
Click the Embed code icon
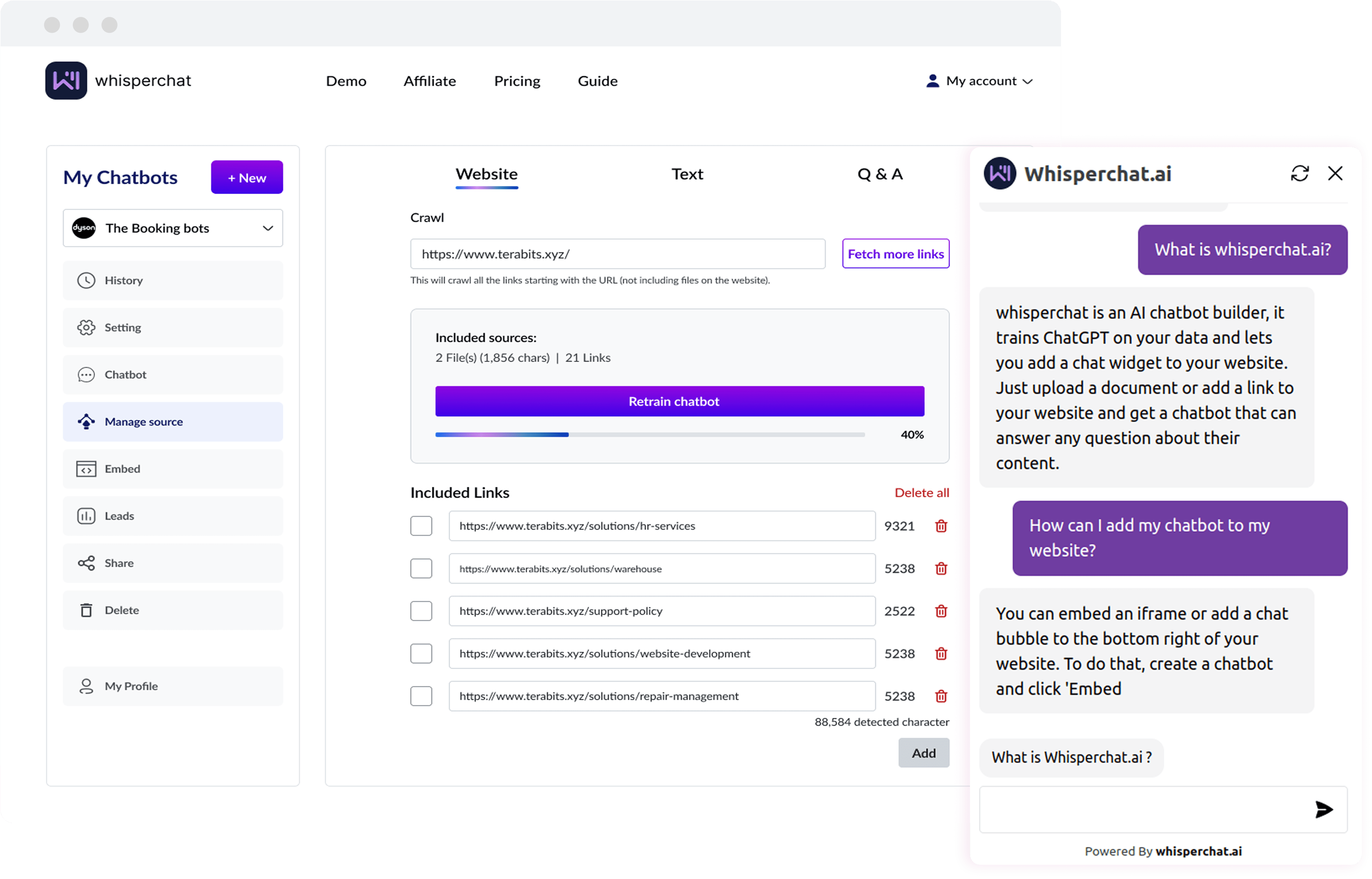click(x=87, y=469)
